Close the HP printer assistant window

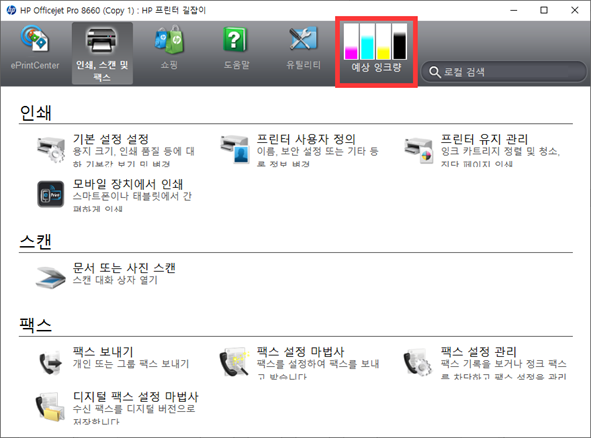(x=575, y=10)
